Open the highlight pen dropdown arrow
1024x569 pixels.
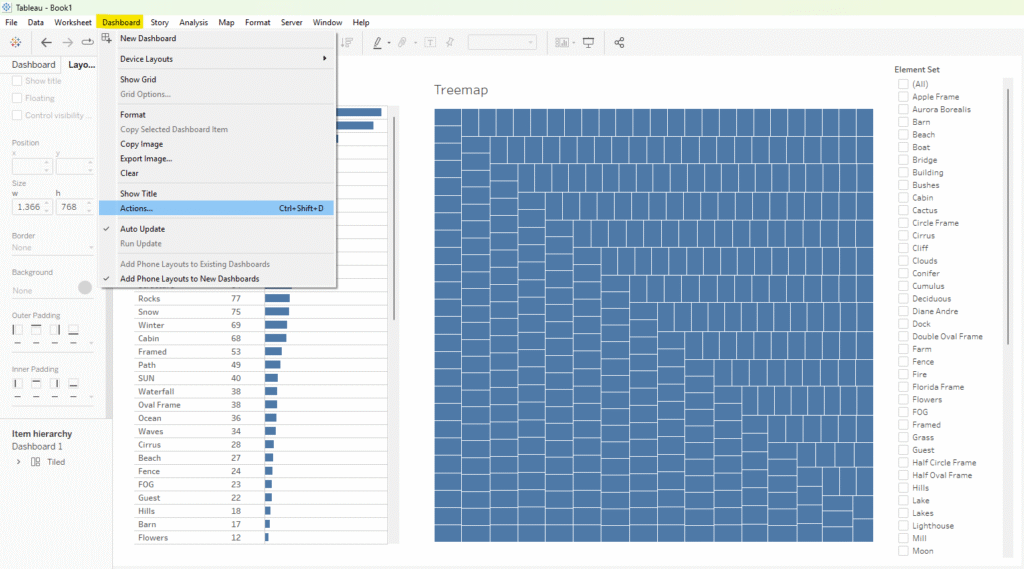389,43
